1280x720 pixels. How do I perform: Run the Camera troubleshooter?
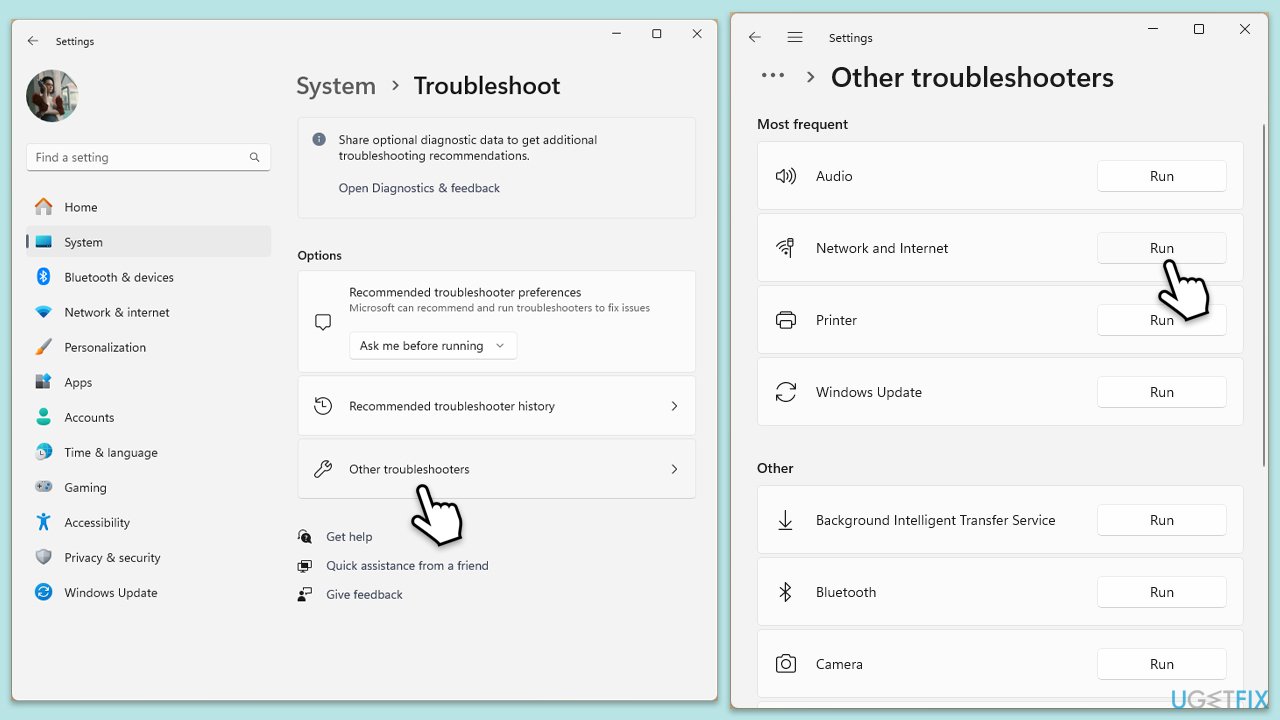[x=1162, y=664]
